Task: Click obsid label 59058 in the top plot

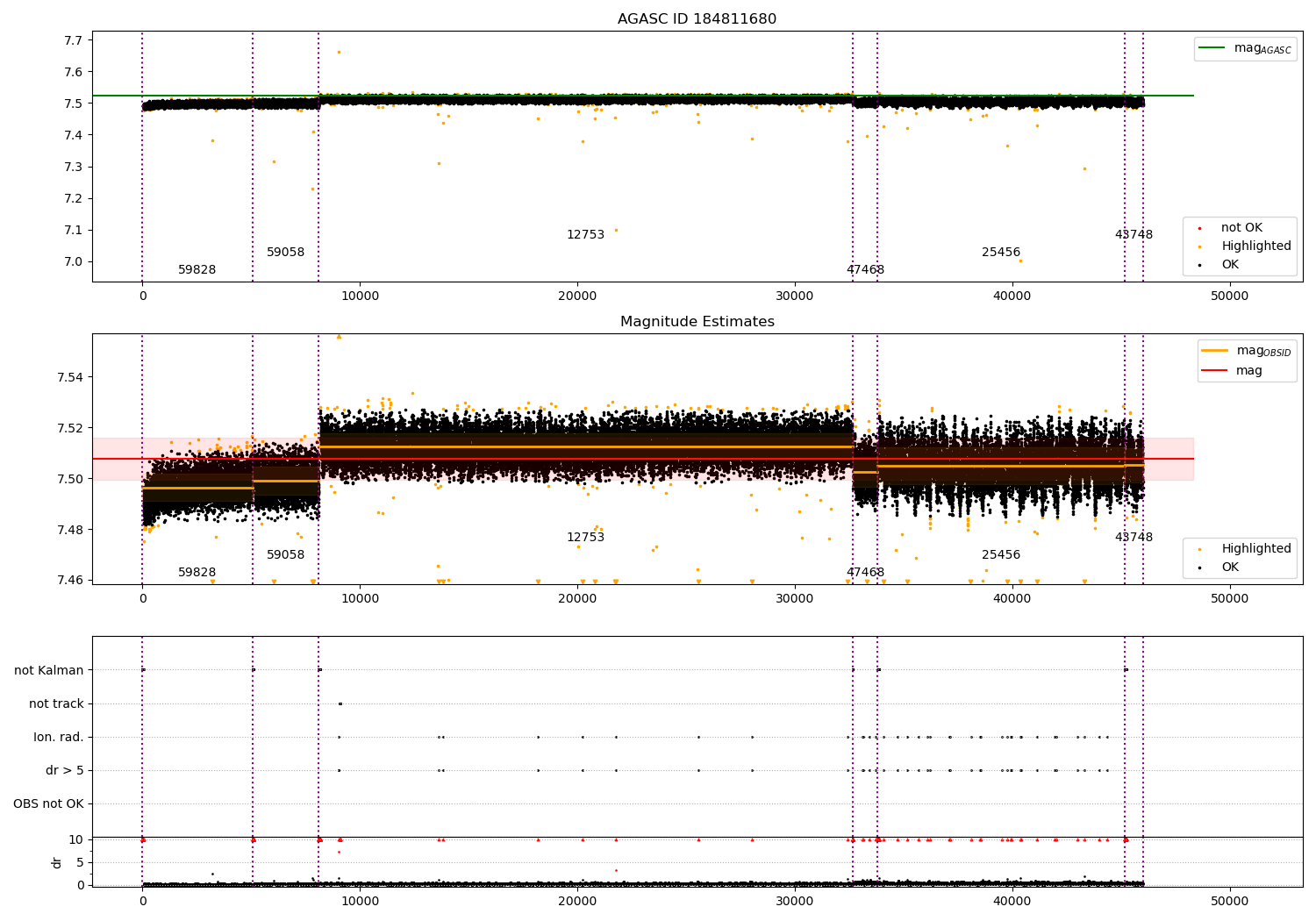Action: [286, 253]
